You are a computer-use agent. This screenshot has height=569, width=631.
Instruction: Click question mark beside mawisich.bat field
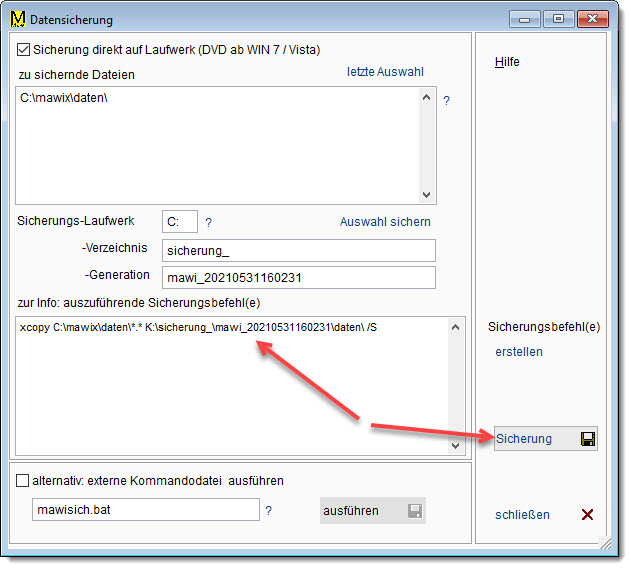pyautogui.click(x=269, y=511)
